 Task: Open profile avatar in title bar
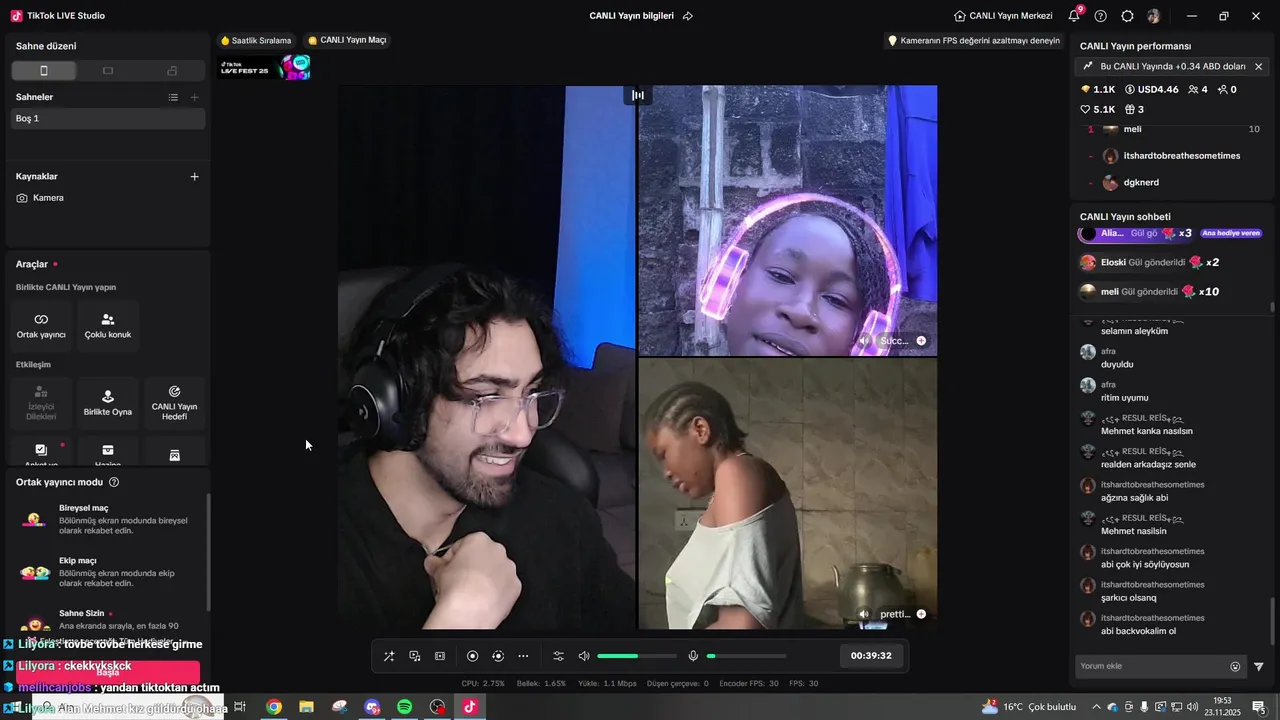[x=1154, y=16]
